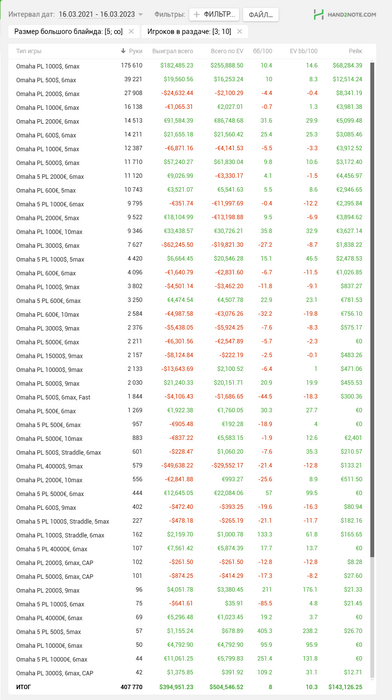Viewport: 392px width, 700px height.
Task: Sort by the бб/100 column header
Action: (263, 51)
